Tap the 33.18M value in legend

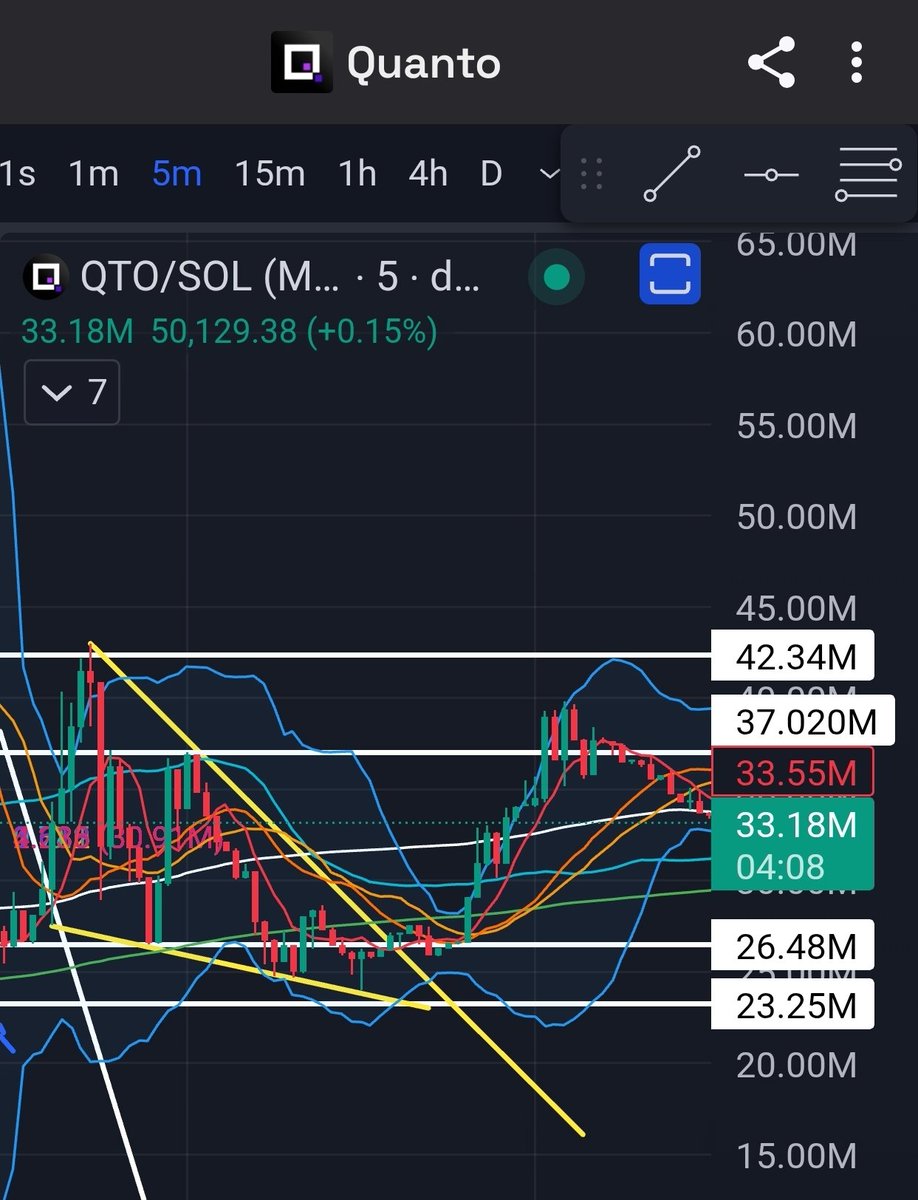point(80,331)
